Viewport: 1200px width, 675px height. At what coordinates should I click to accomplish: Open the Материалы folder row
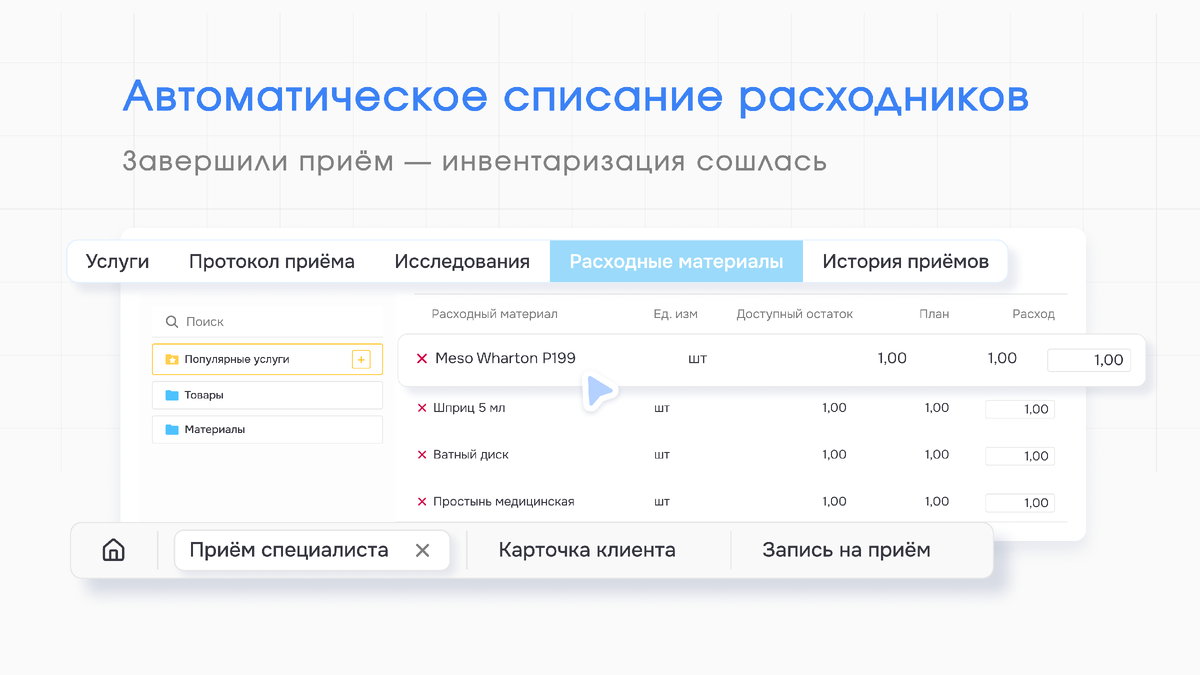(x=267, y=430)
